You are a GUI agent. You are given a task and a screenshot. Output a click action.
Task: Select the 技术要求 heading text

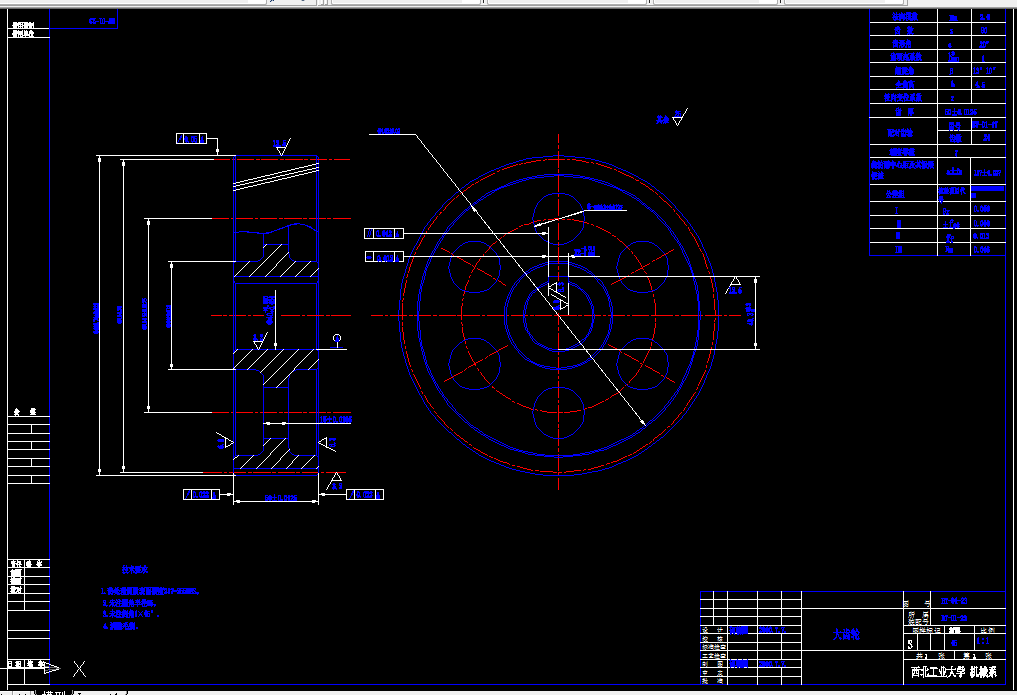pyautogui.click(x=135, y=569)
